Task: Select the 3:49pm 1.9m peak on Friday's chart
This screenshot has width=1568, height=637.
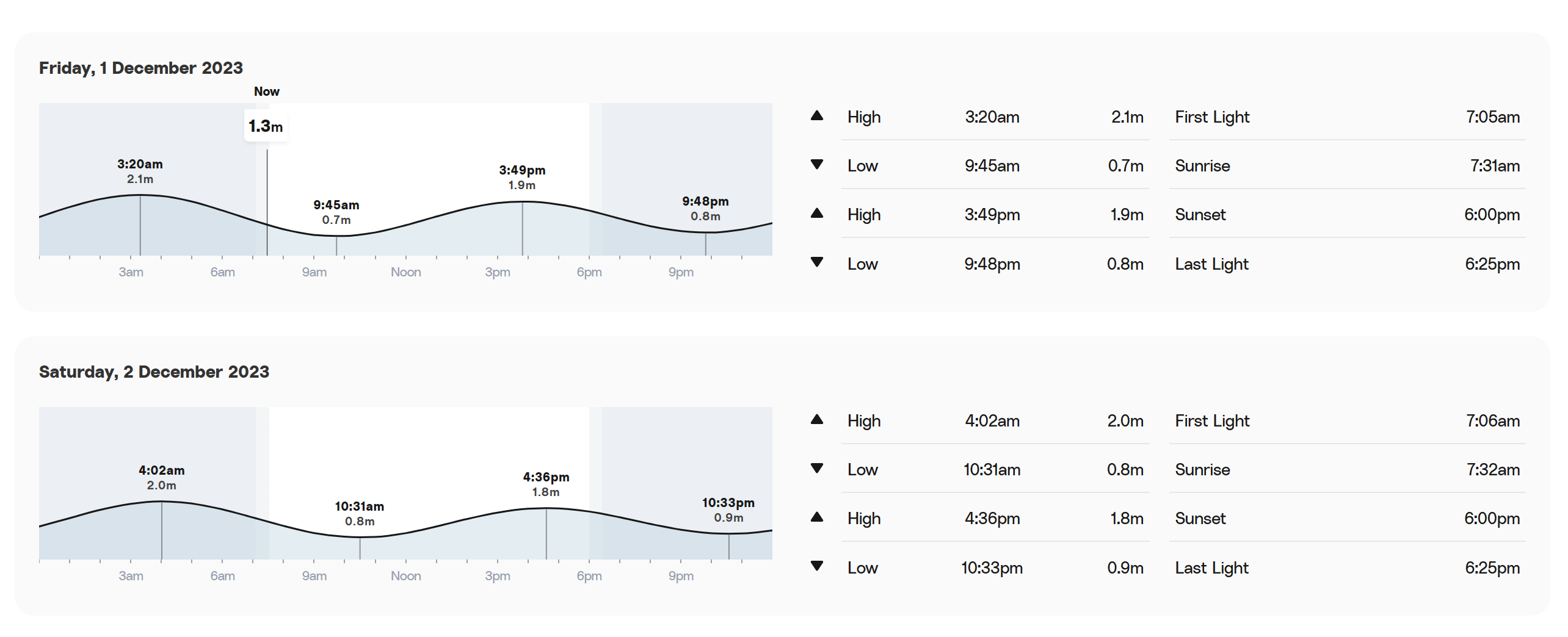Action: click(522, 178)
